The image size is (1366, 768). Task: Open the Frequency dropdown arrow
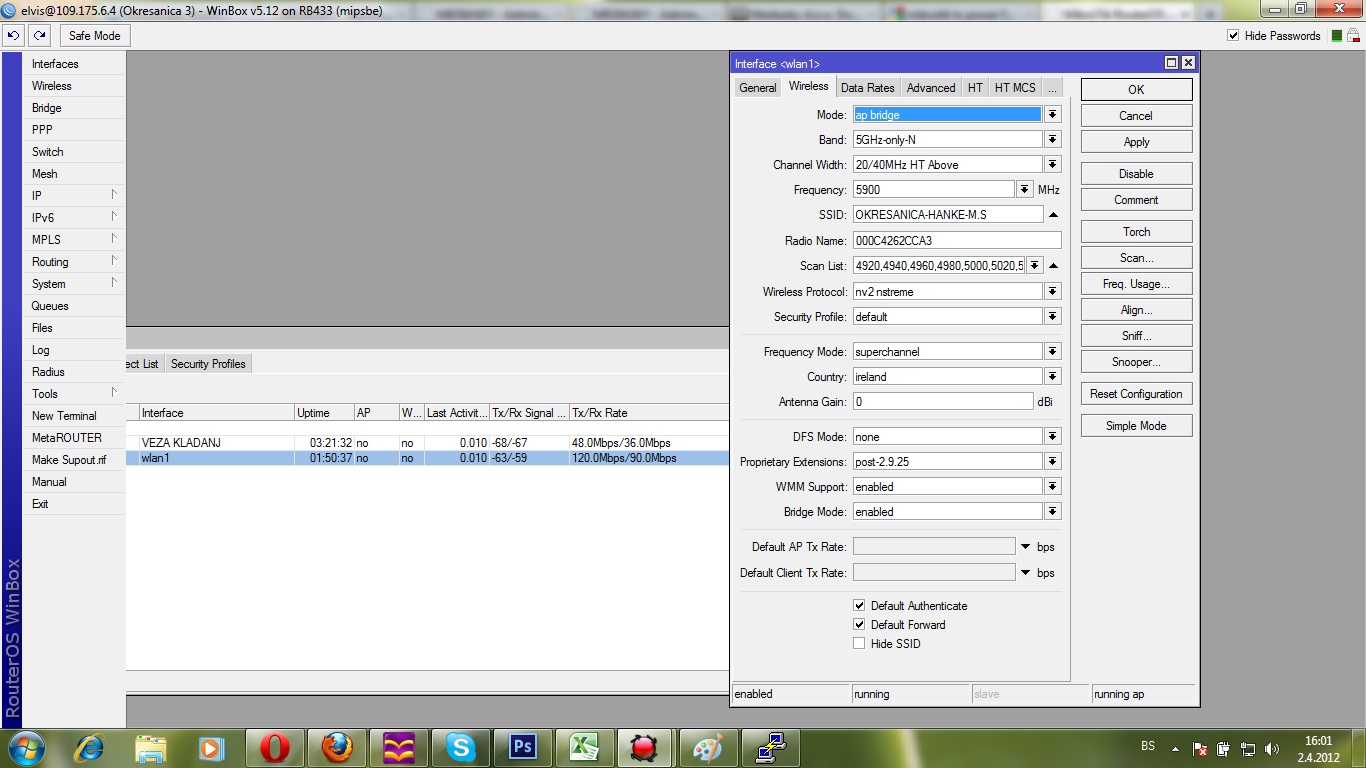point(1025,189)
